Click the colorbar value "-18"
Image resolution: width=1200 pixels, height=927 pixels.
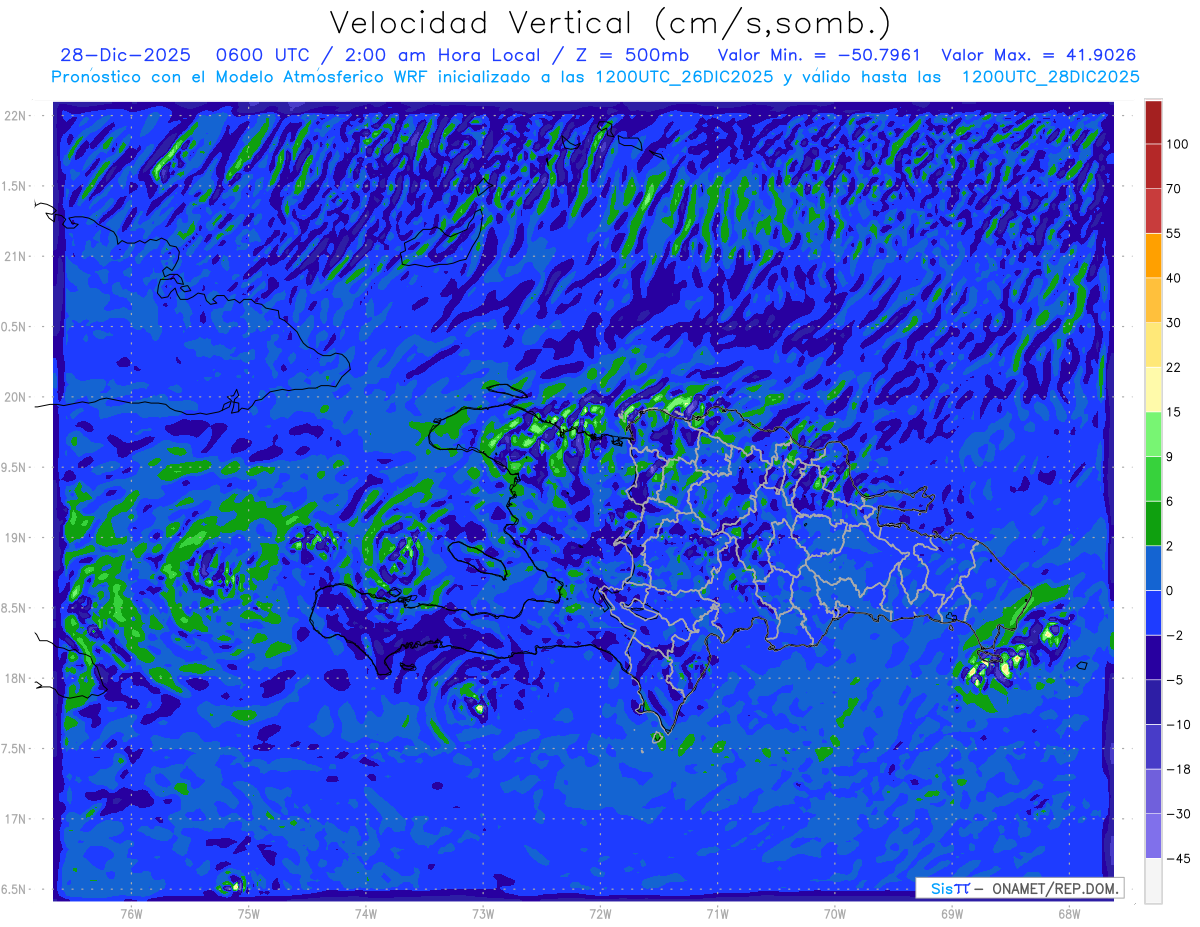1177,769
